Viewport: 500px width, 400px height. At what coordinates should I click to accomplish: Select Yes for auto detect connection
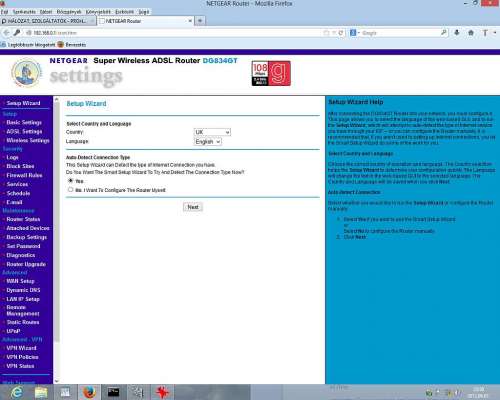pos(70,181)
